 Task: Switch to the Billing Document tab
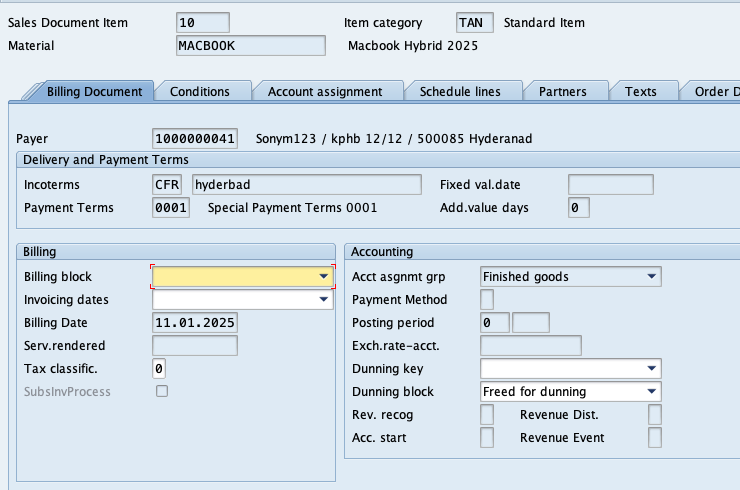point(94,91)
